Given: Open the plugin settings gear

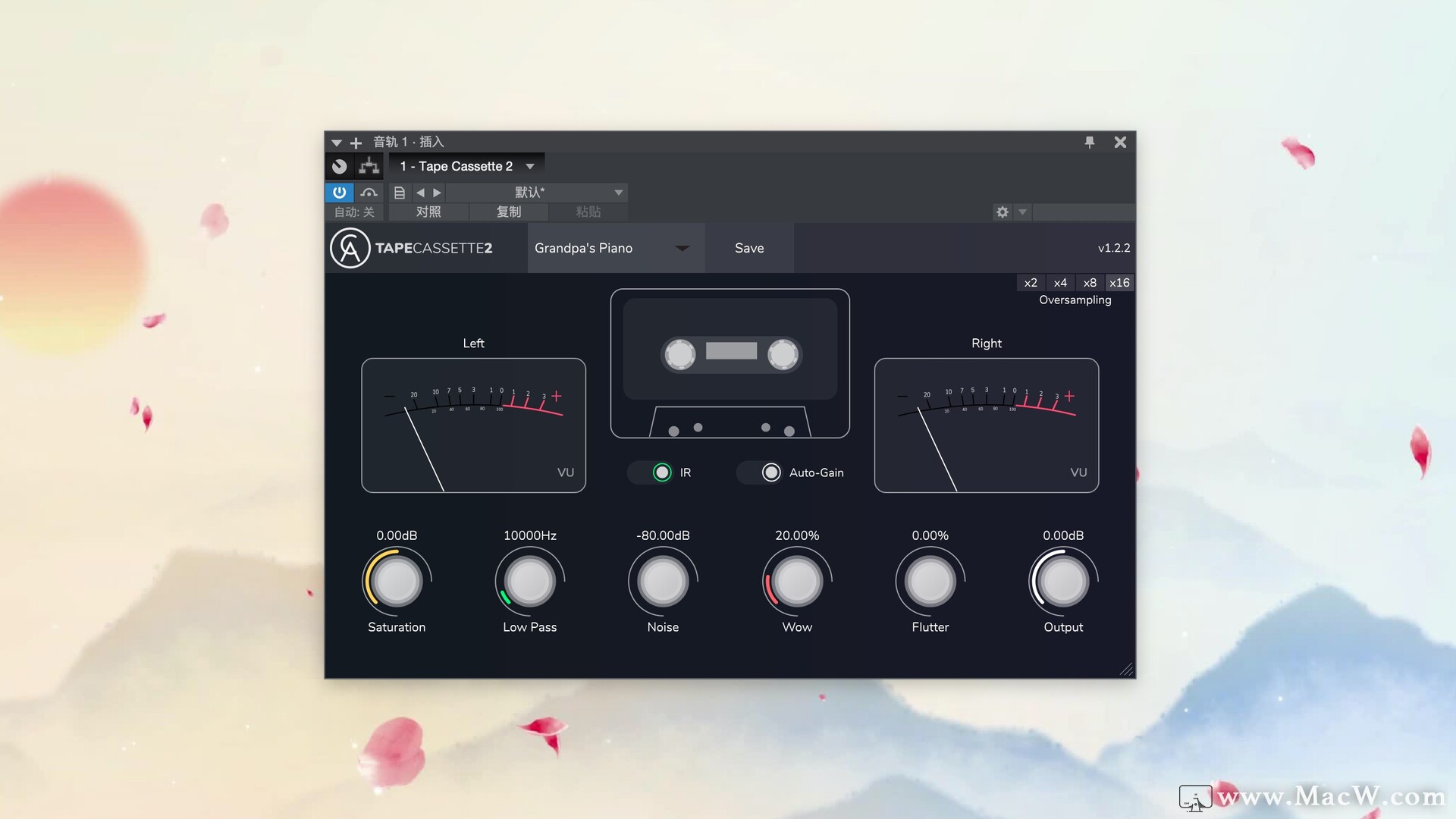Looking at the screenshot, I should tap(1003, 212).
